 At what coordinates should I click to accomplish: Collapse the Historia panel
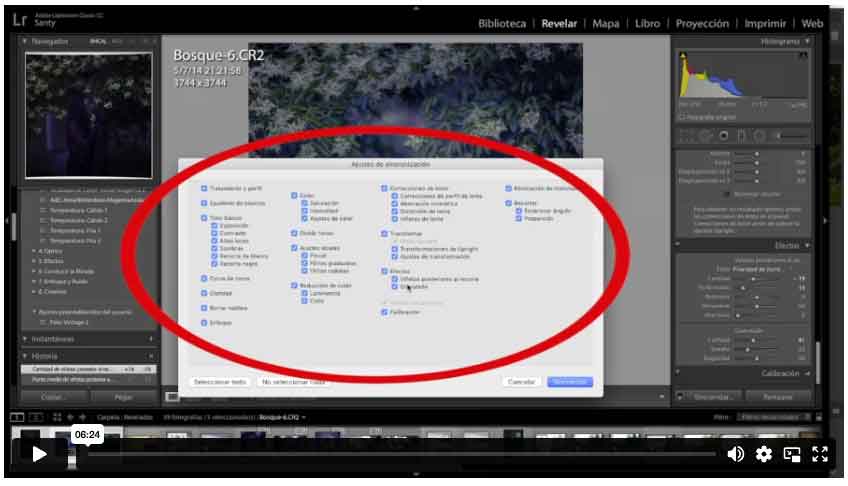click(x=24, y=356)
